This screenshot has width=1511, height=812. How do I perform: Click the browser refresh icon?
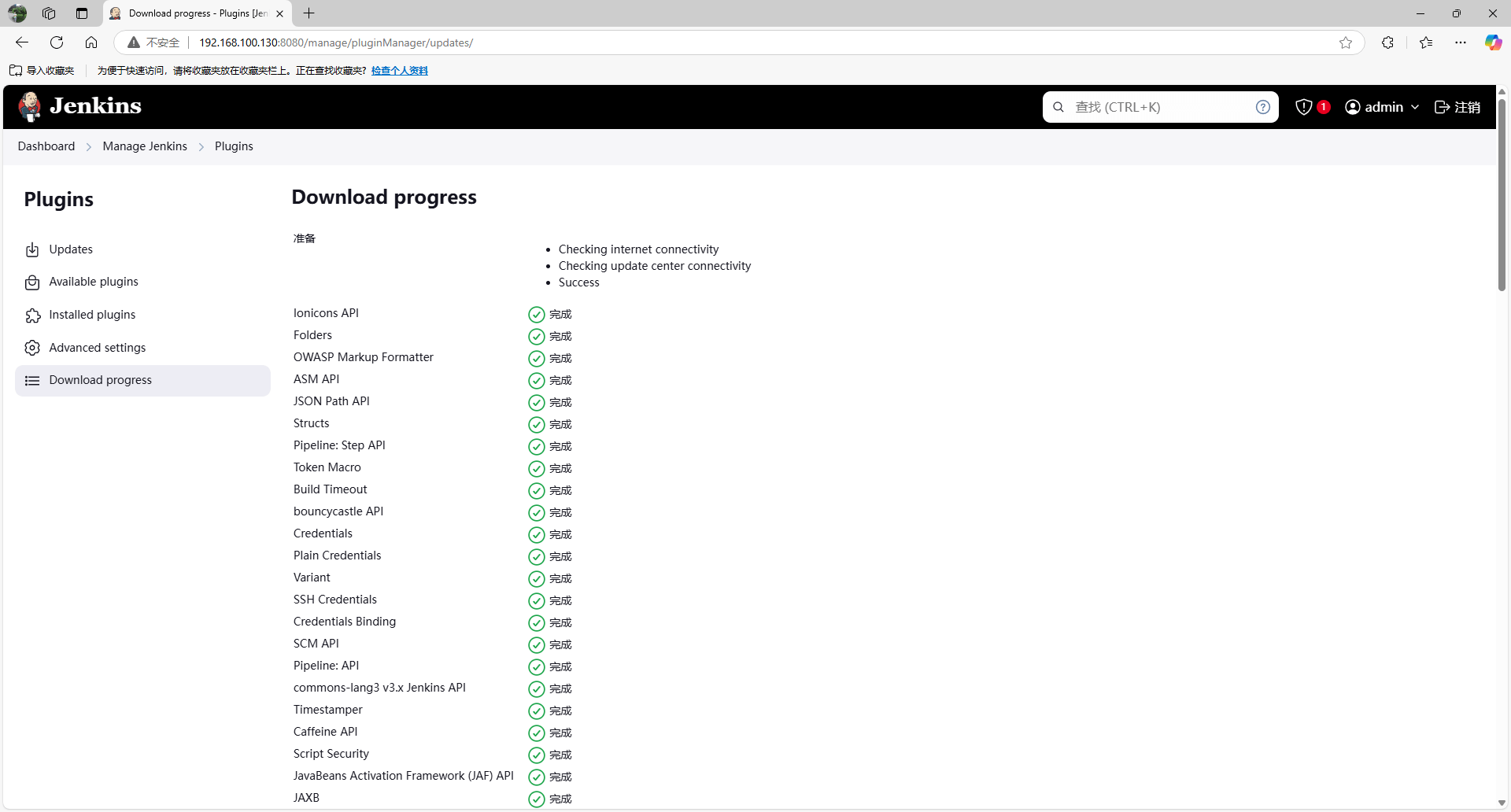tap(57, 42)
